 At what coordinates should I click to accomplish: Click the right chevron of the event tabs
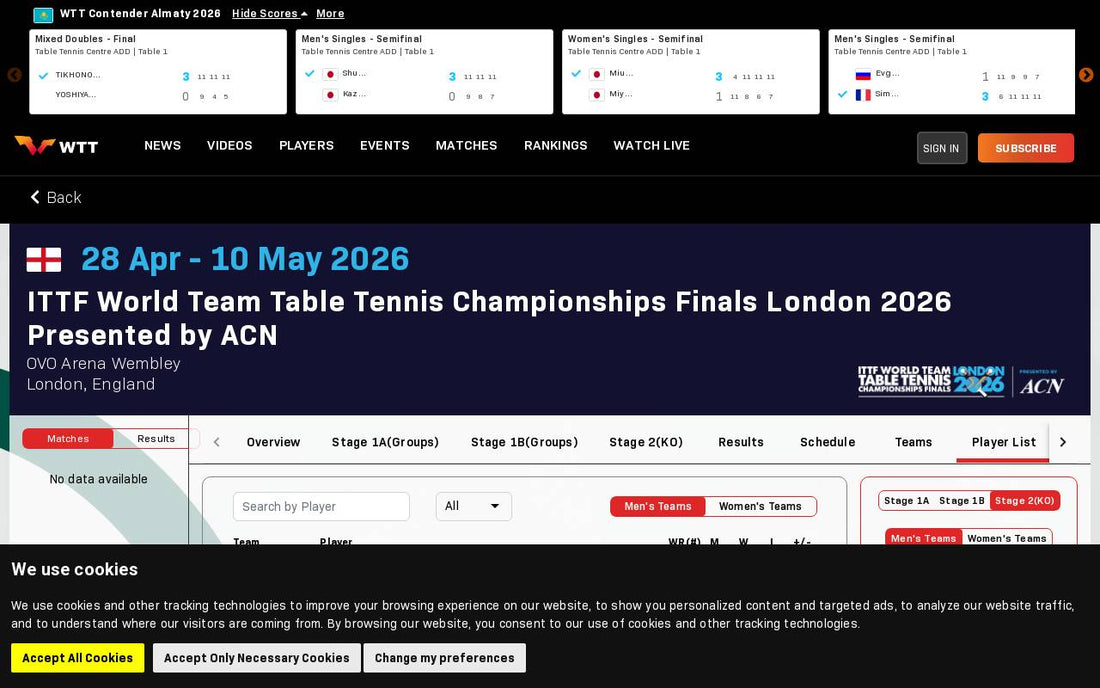[1063, 442]
